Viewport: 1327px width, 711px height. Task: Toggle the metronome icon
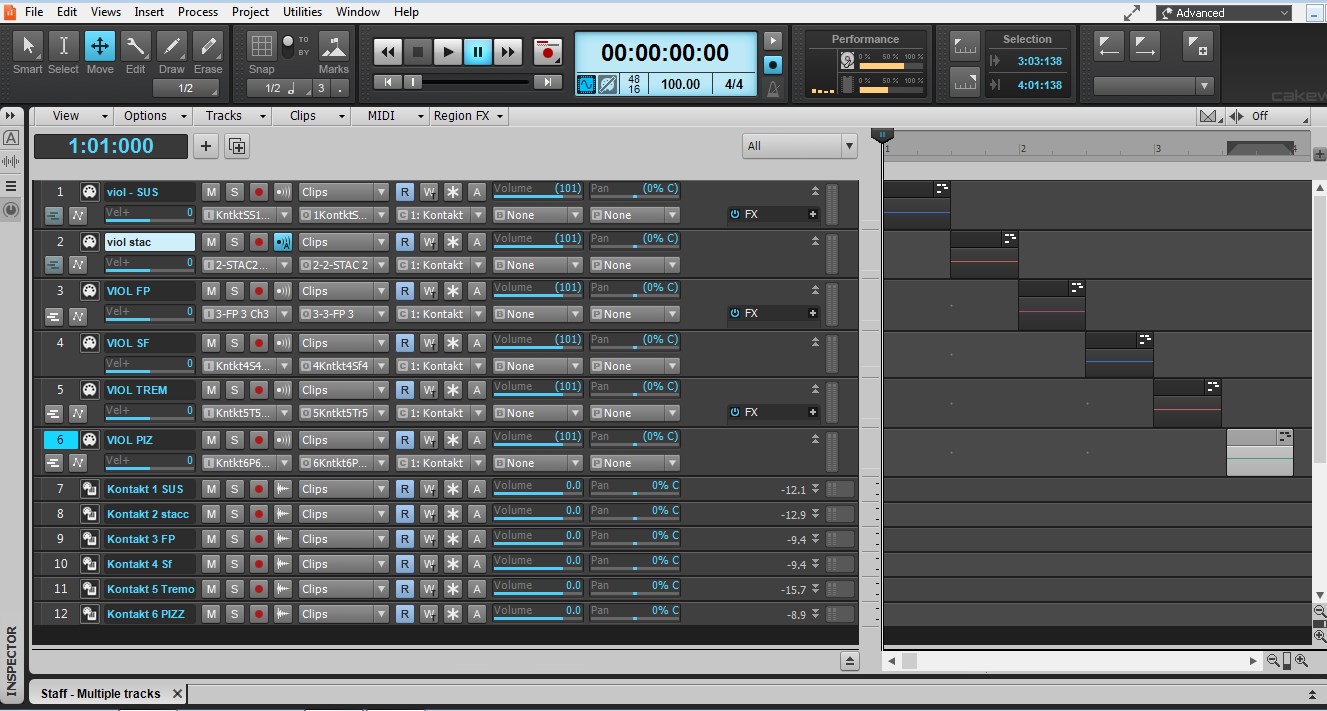tap(773, 89)
